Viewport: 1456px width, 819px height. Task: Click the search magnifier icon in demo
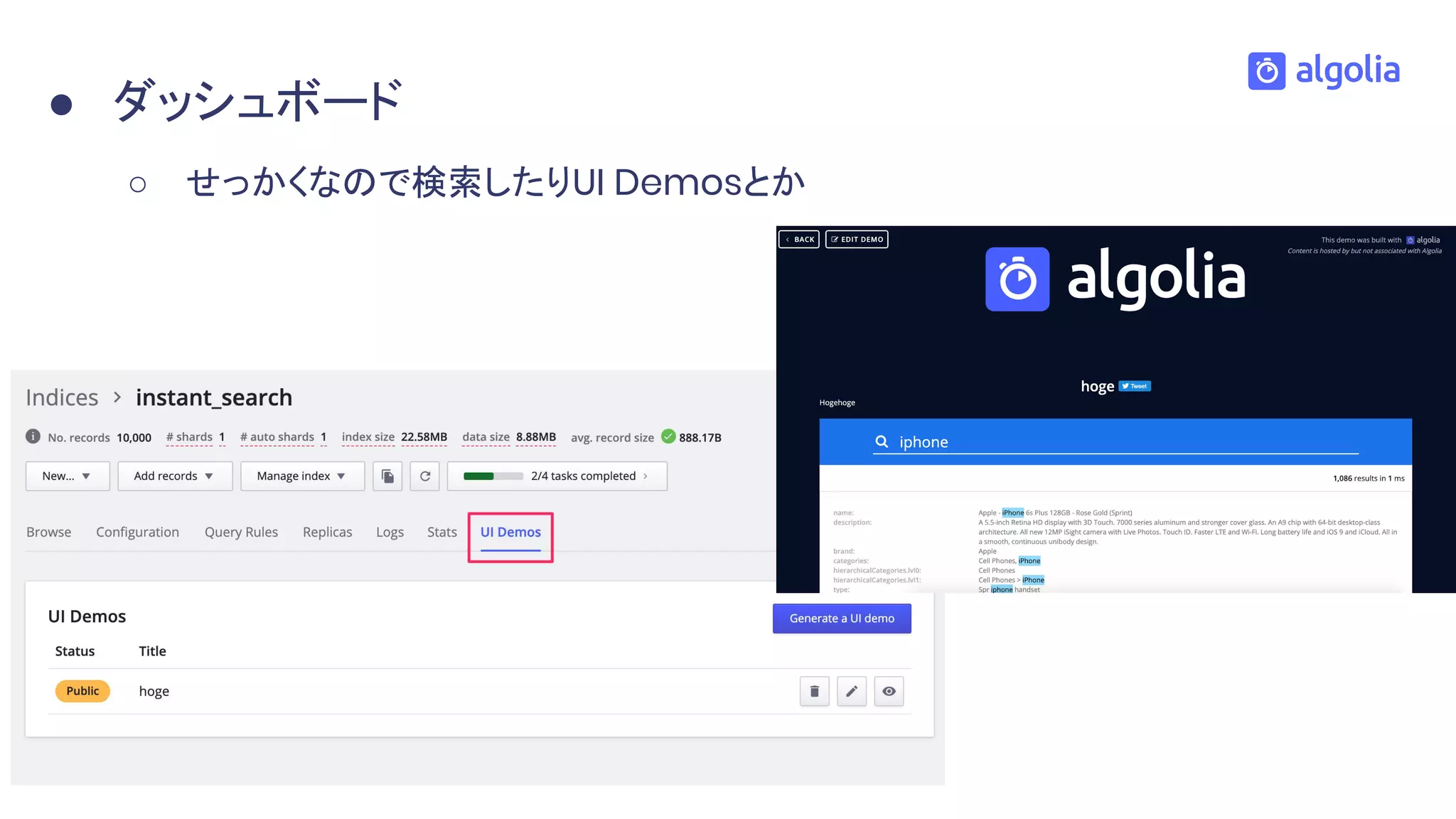tap(882, 441)
